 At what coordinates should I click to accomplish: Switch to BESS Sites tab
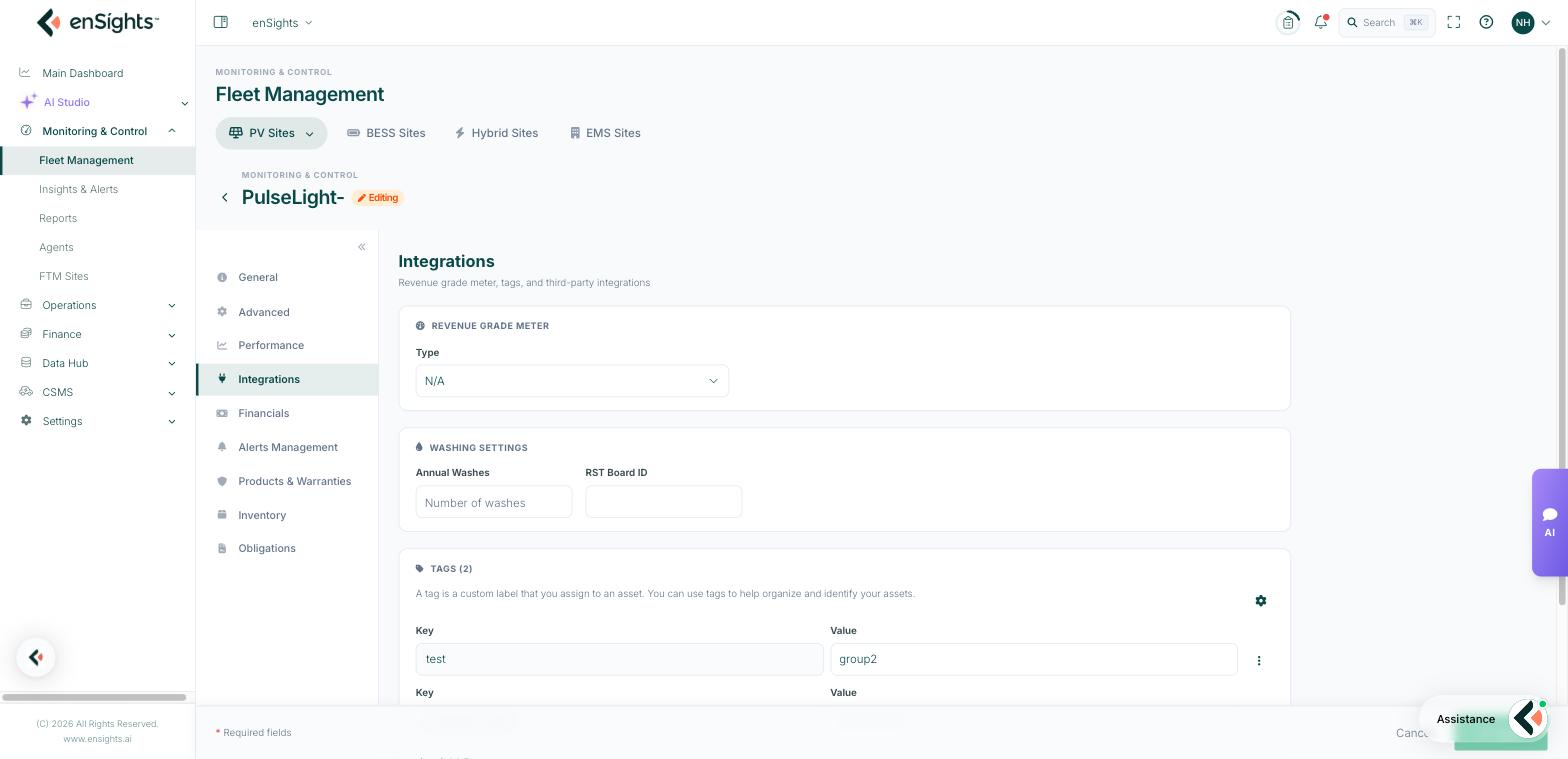pos(386,133)
